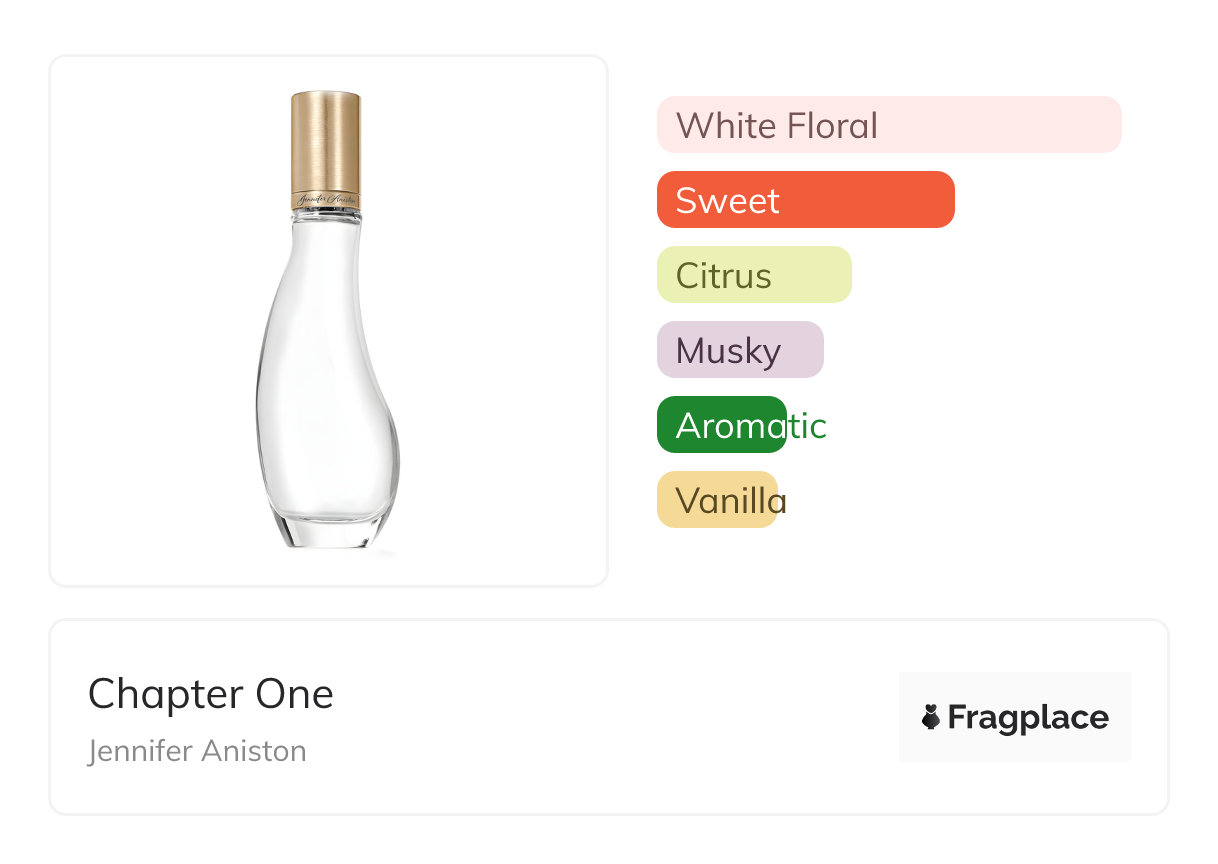Click the thick glass base of the bottle

click(328, 528)
